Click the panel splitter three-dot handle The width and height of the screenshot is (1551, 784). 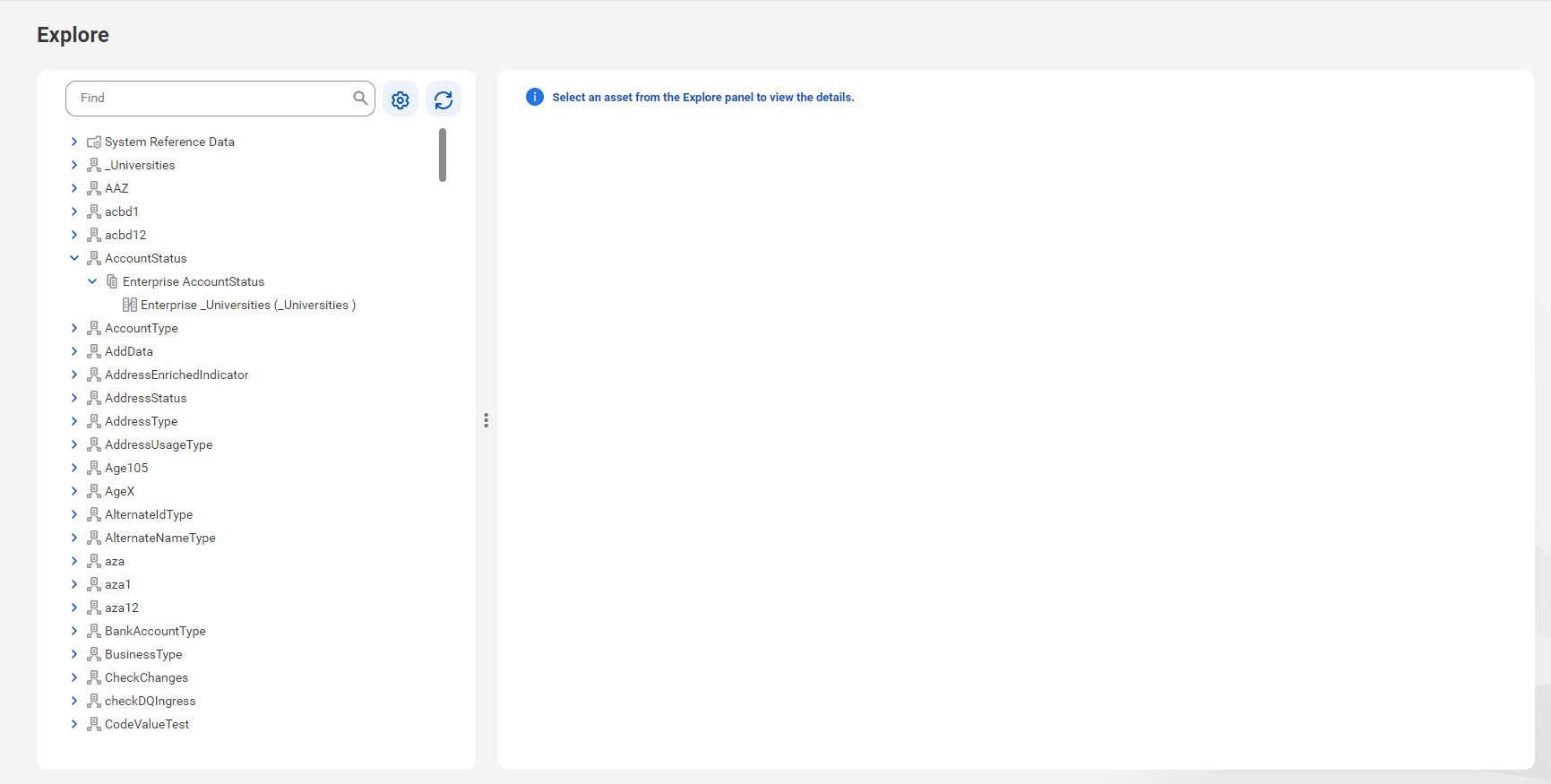pos(486,420)
